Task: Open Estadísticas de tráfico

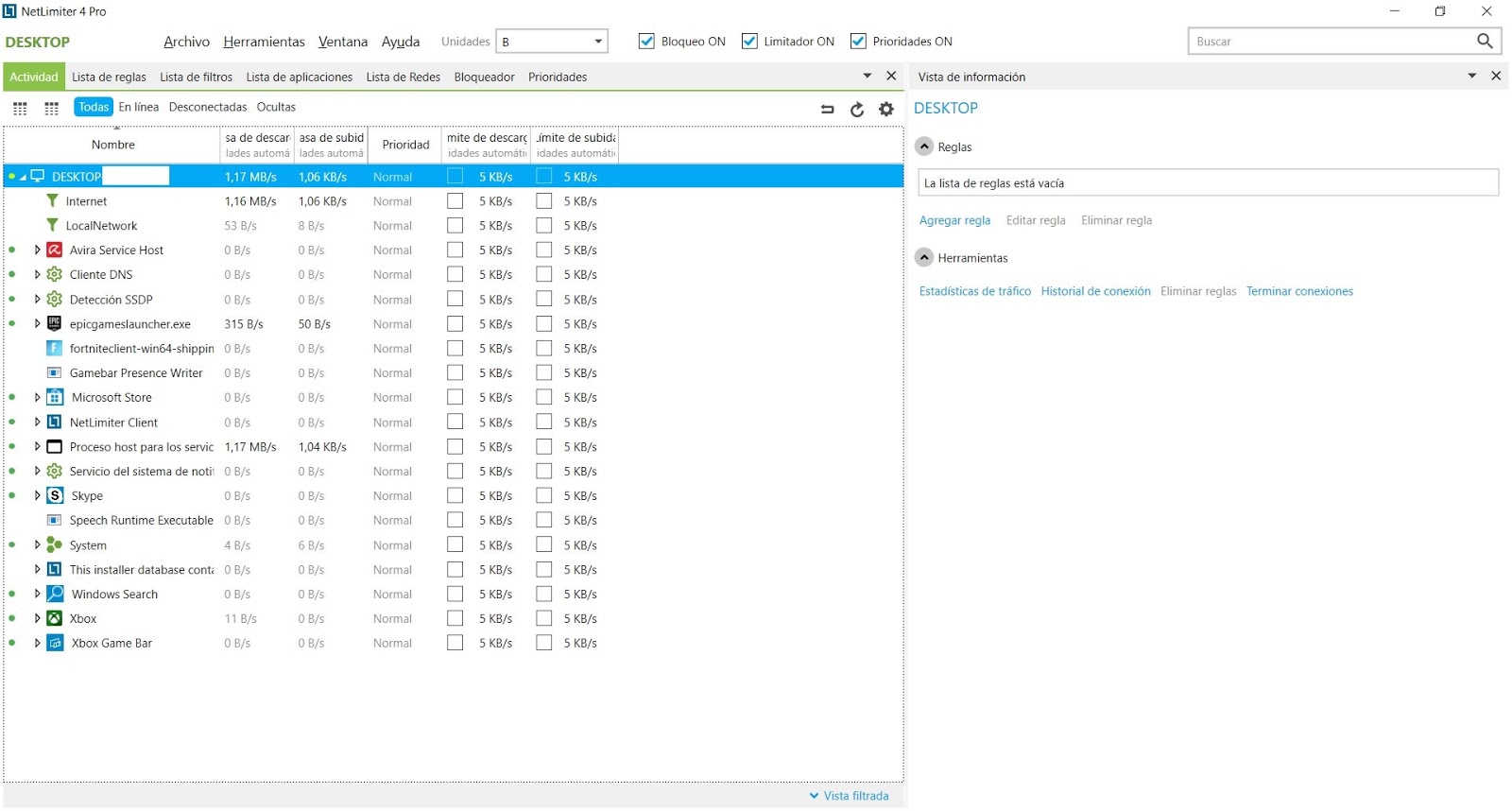Action: [x=975, y=291]
